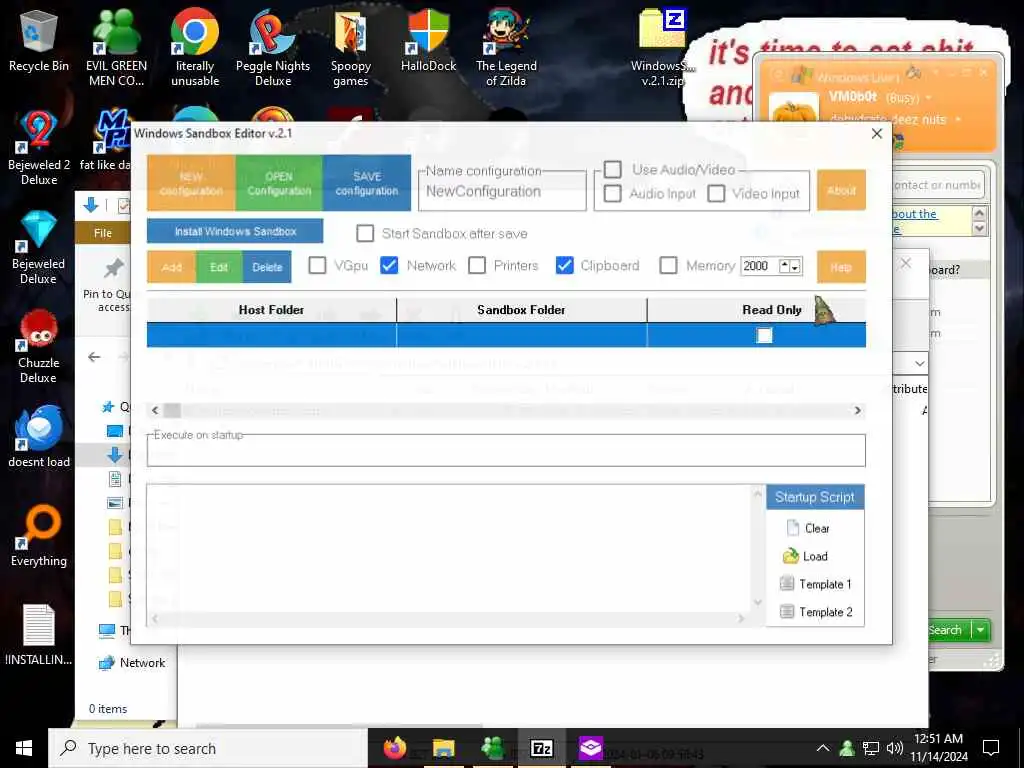This screenshot has height=768, width=1024.
Task: Select Network in Explorer navigation pane
Action: [132, 662]
